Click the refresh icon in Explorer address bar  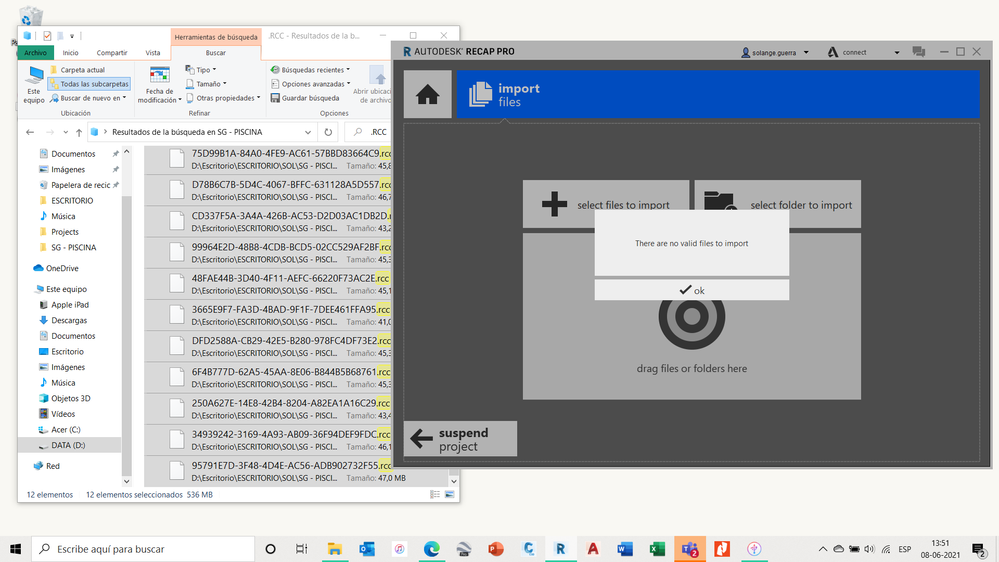point(328,132)
